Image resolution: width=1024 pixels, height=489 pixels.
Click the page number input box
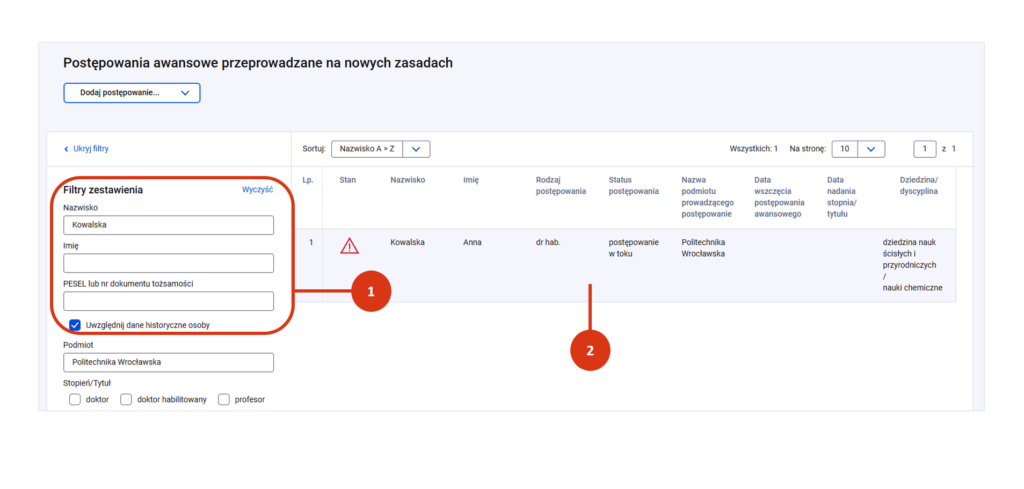925,149
